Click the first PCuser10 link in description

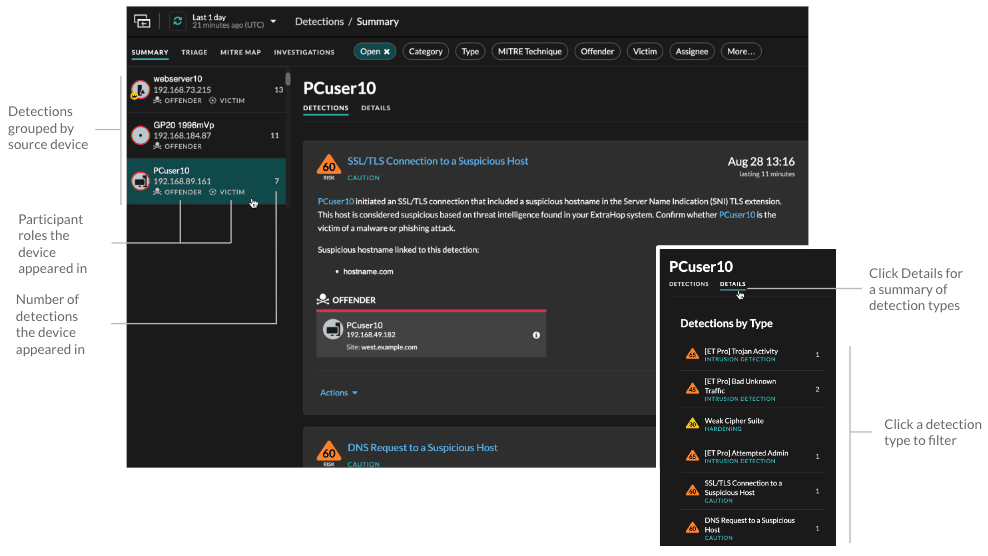click(336, 202)
